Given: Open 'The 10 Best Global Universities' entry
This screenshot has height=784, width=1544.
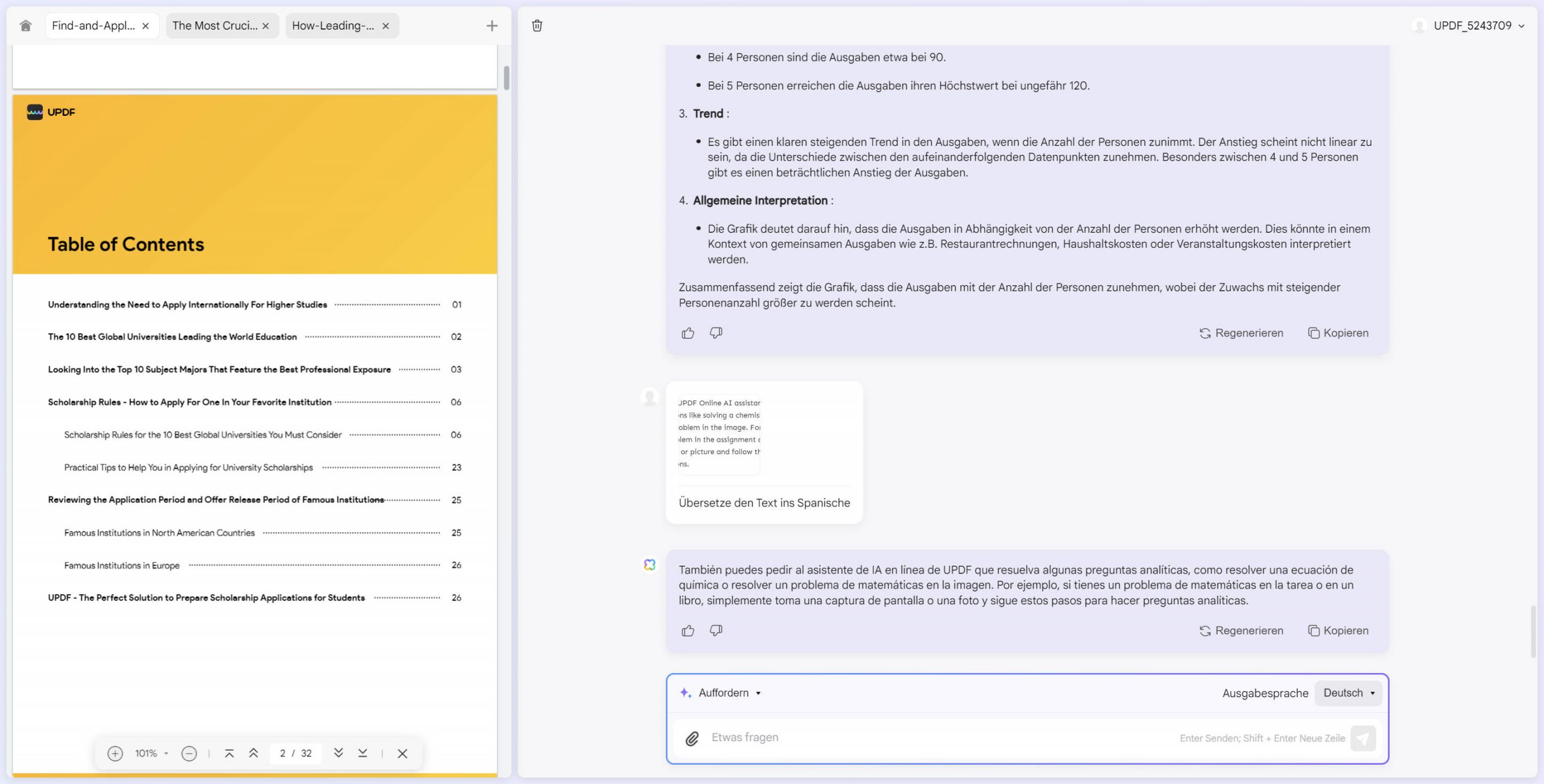Looking at the screenshot, I should coord(255,337).
